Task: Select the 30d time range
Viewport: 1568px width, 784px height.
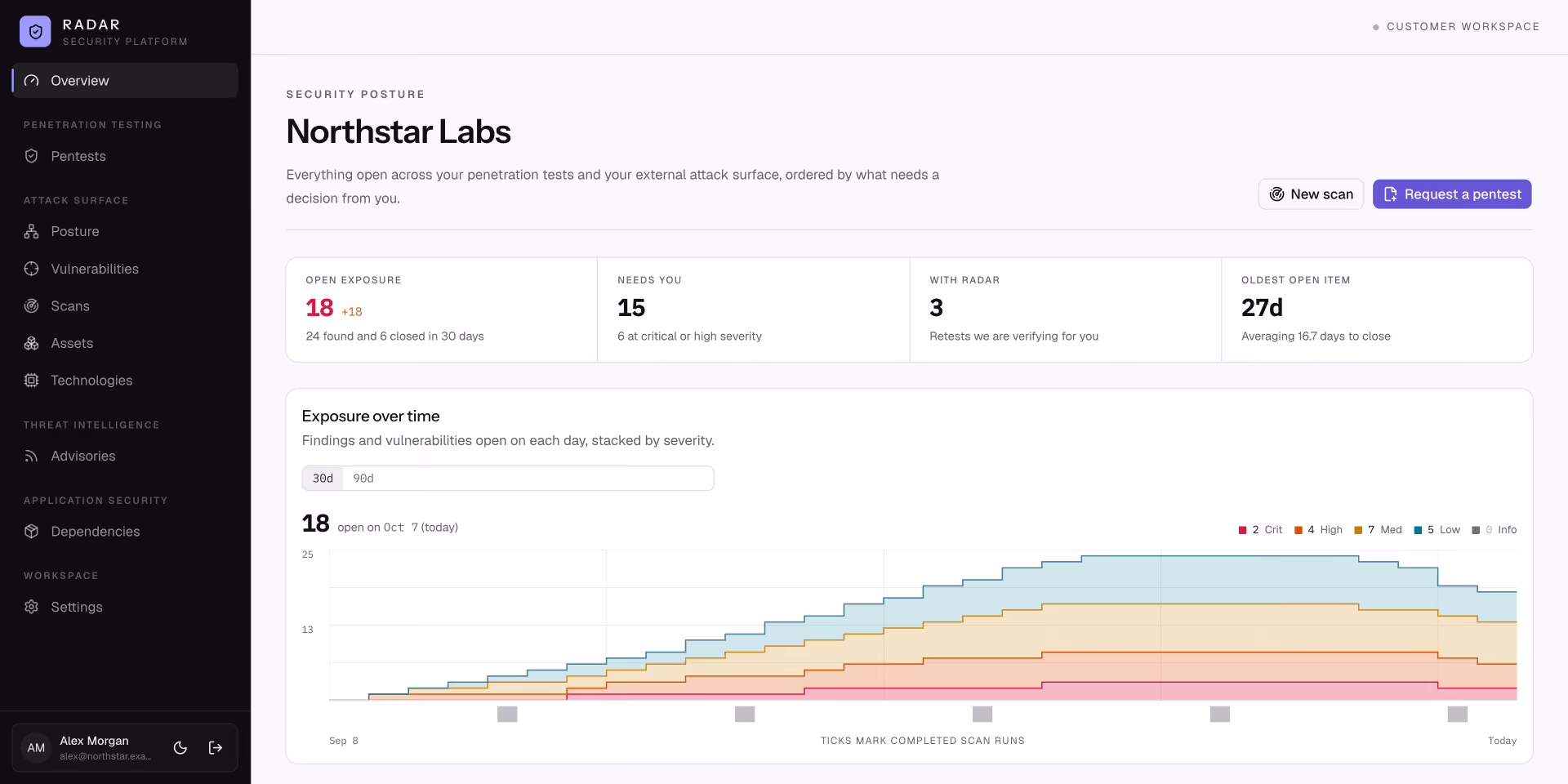Action: [323, 479]
